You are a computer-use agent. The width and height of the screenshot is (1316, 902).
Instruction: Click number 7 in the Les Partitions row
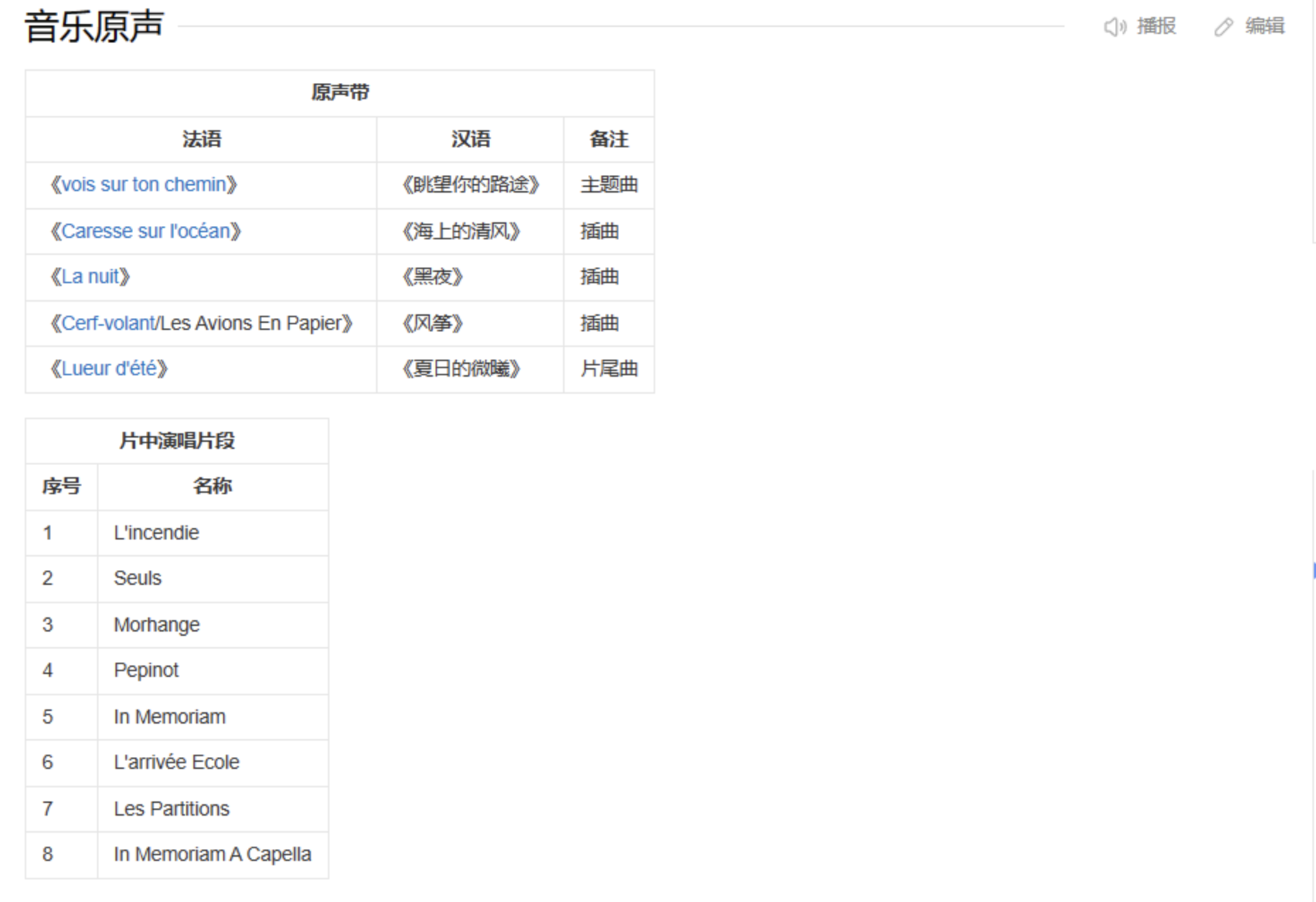click(47, 809)
